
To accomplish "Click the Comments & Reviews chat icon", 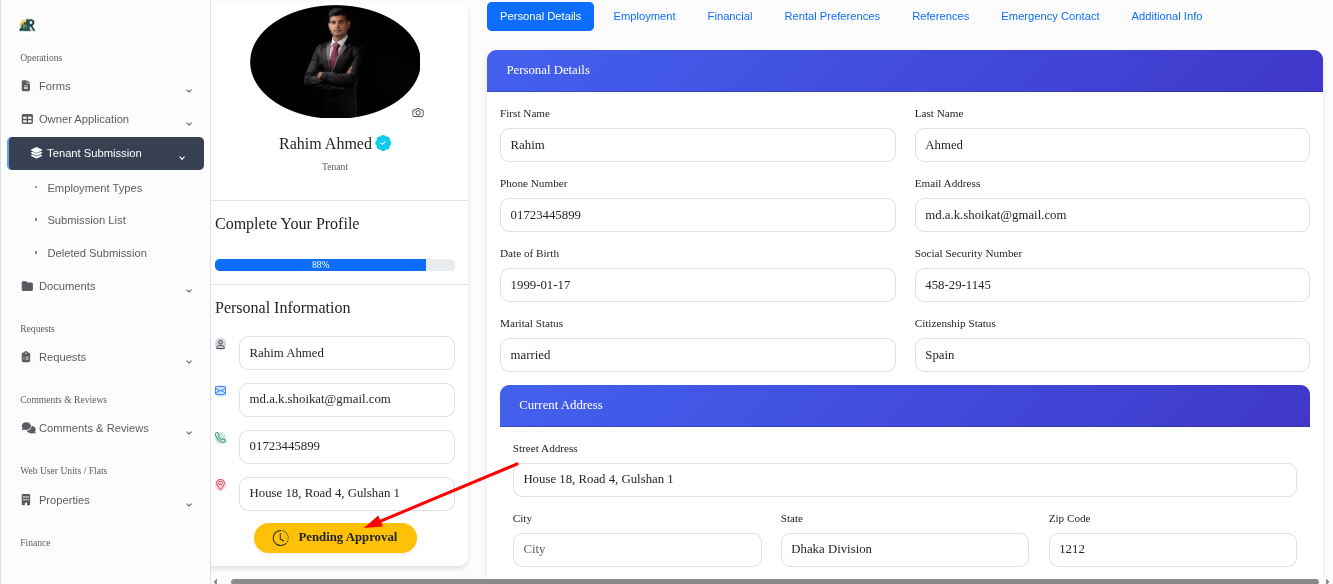I will [26, 428].
